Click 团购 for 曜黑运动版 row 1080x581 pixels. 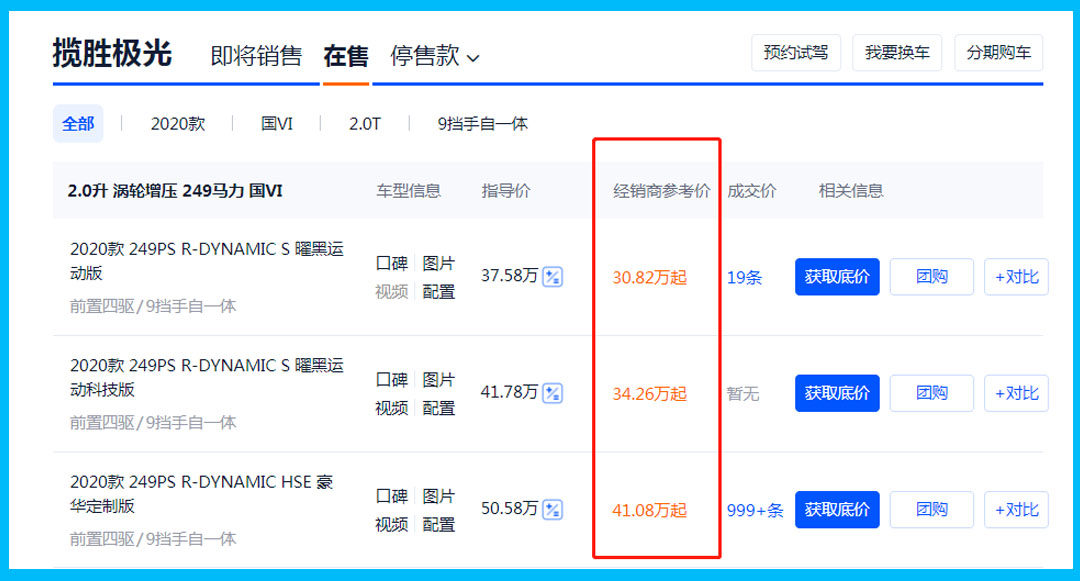pyautogui.click(x=931, y=277)
